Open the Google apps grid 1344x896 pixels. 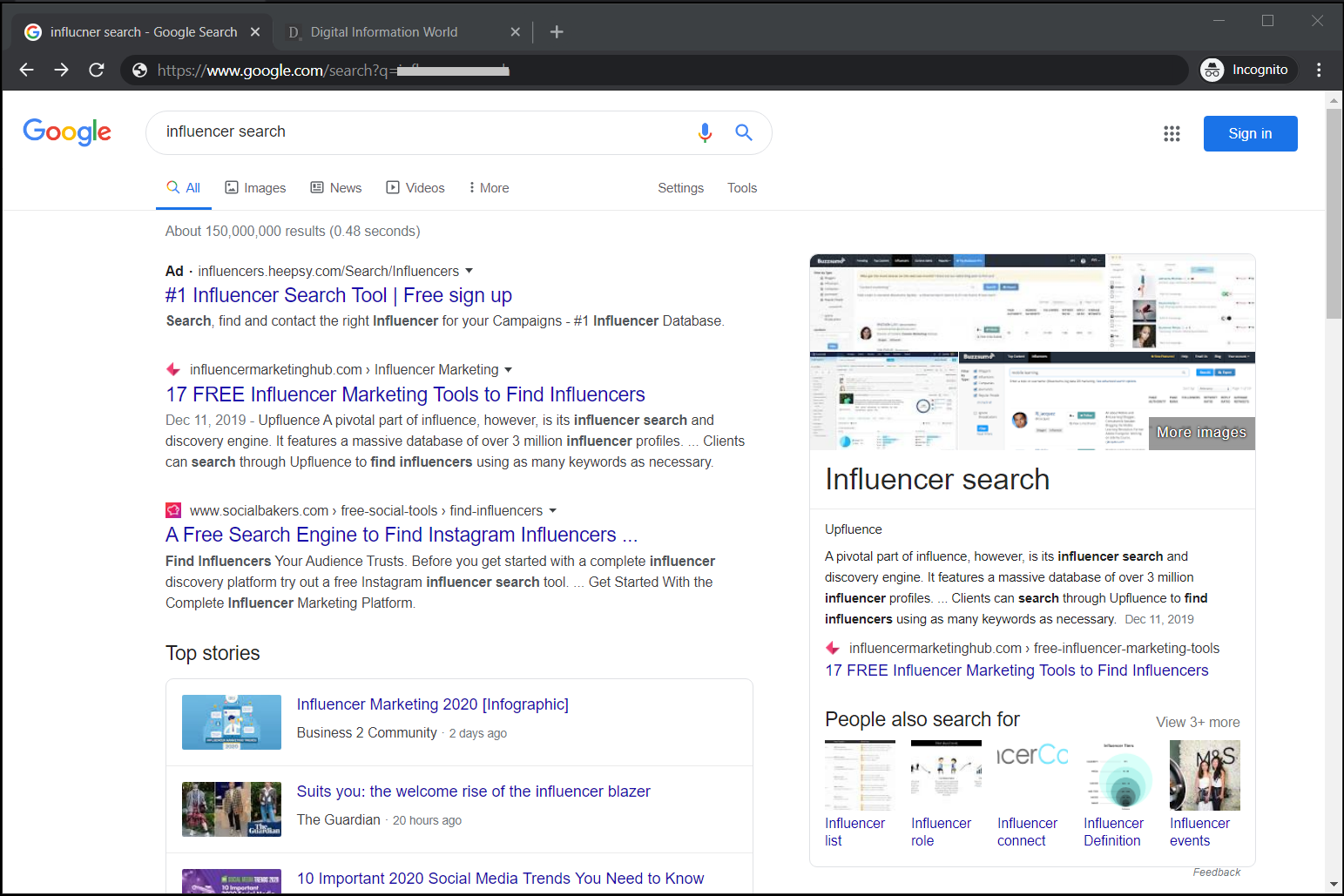(1171, 133)
